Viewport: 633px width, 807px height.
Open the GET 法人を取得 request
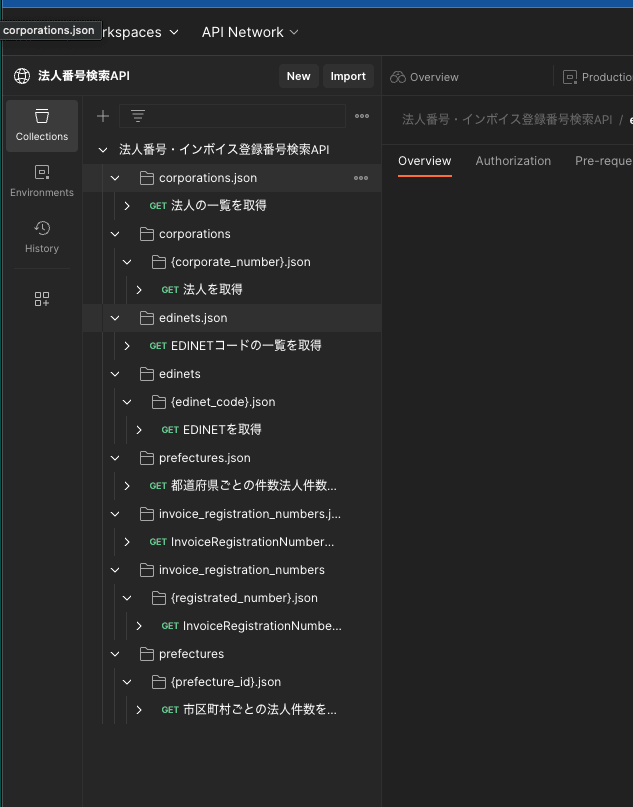[x=202, y=290]
